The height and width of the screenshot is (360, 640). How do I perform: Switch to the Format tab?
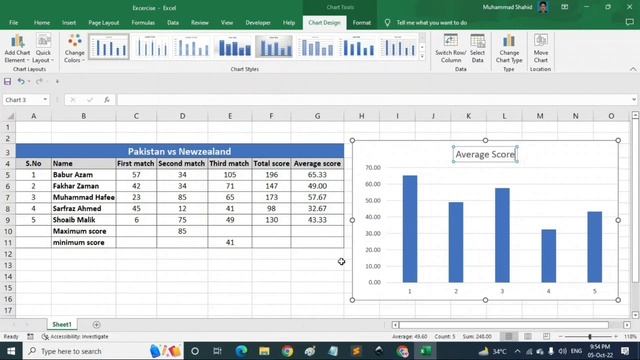click(362, 23)
